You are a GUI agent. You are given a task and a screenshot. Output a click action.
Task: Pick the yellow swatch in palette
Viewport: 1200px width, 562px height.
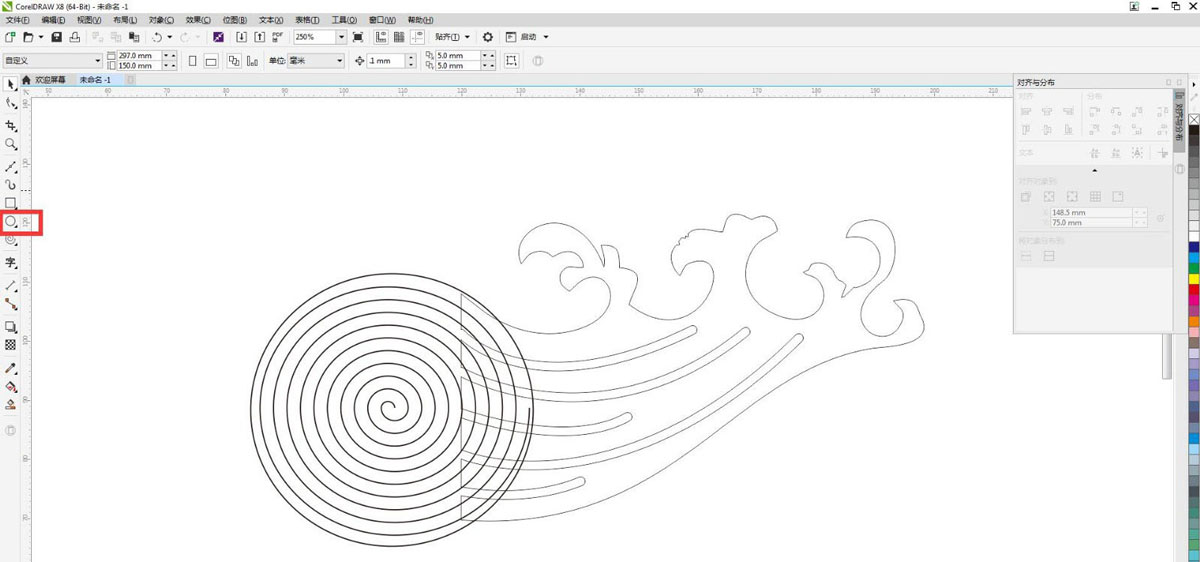(x=1194, y=278)
